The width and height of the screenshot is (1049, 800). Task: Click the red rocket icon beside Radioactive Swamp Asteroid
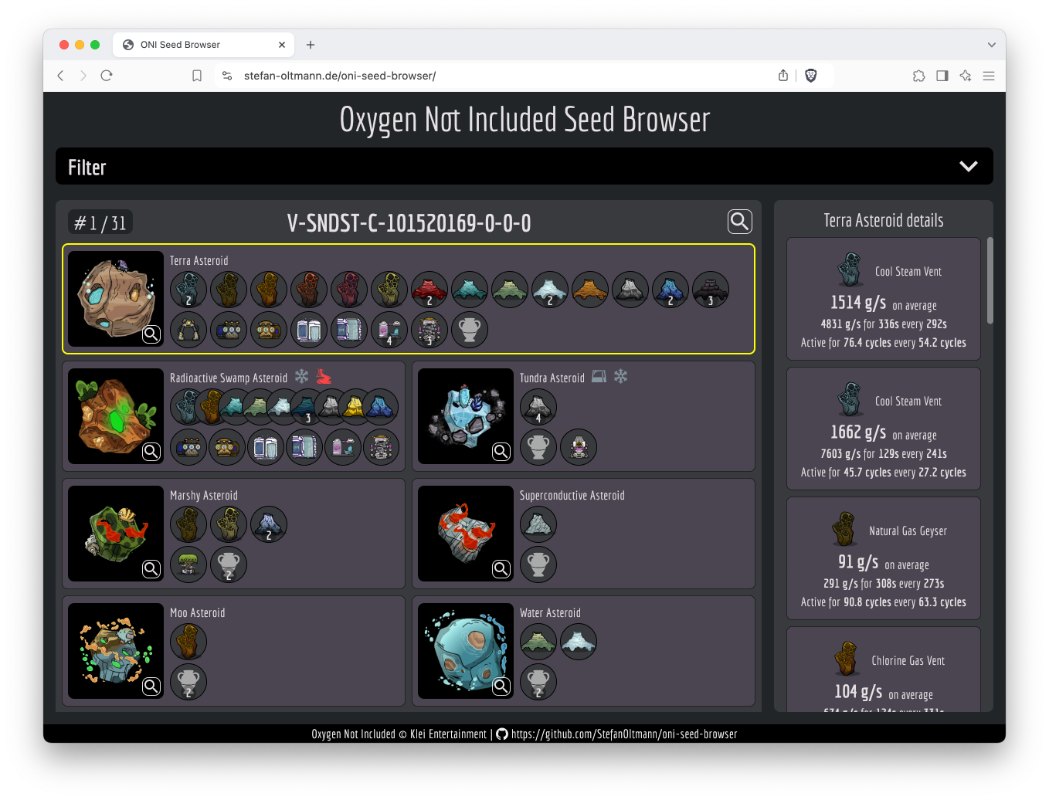coord(324,377)
